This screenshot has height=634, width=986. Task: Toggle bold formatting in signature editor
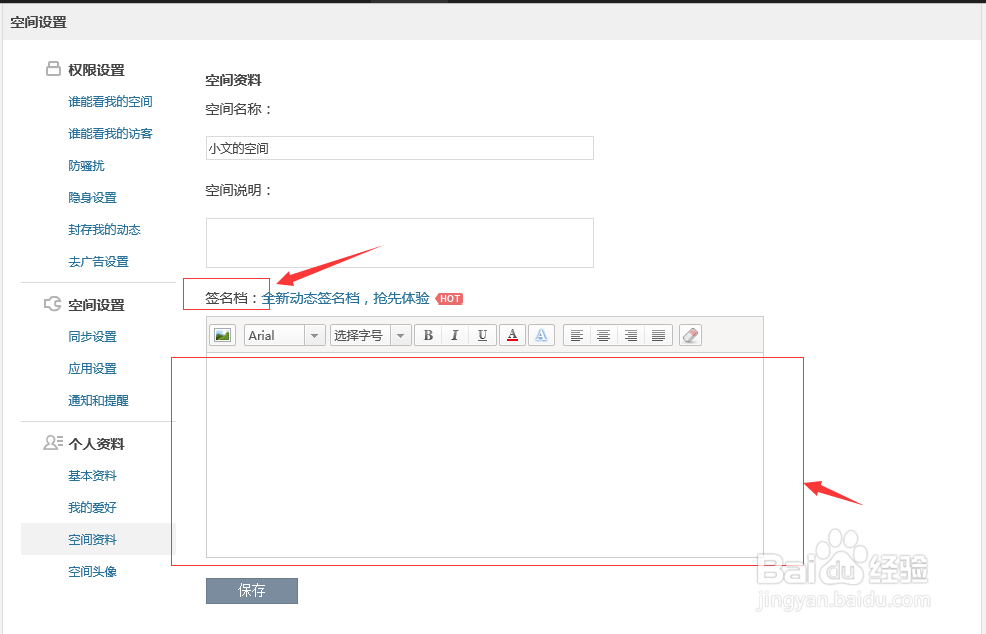coord(428,335)
